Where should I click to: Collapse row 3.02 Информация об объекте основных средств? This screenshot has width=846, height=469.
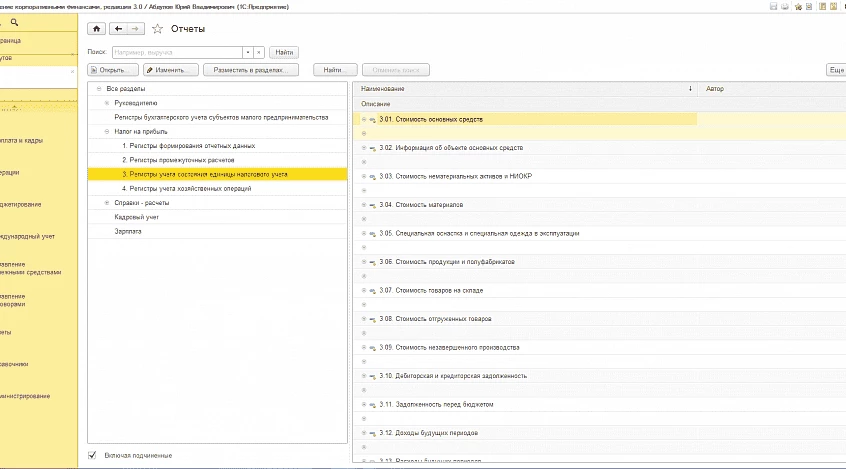point(364,147)
